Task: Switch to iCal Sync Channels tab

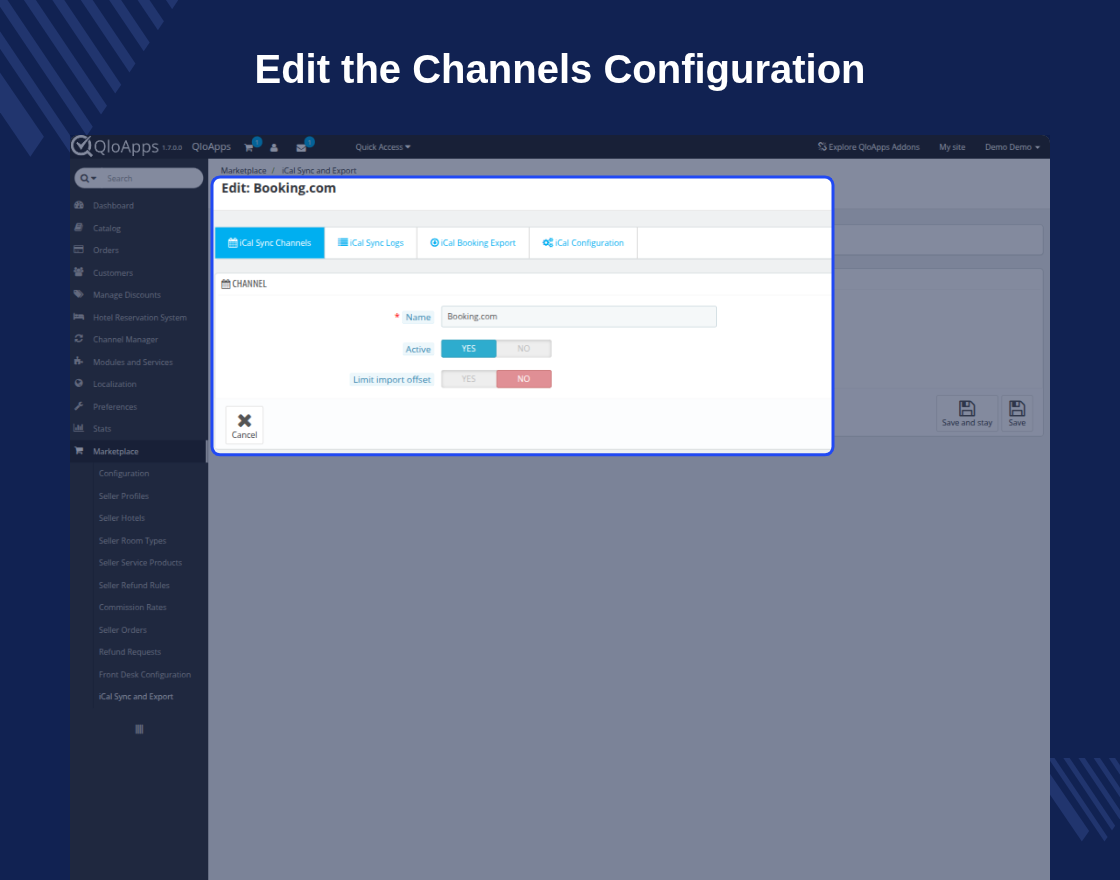Action: (x=269, y=243)
